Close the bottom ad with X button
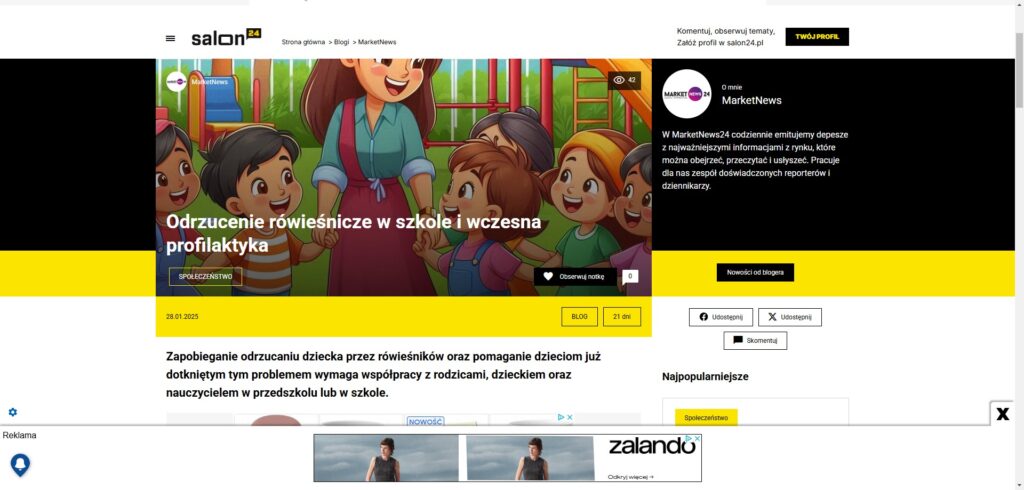Image resolution: width=1024 pixels, height=490 pixels. 1002,414
